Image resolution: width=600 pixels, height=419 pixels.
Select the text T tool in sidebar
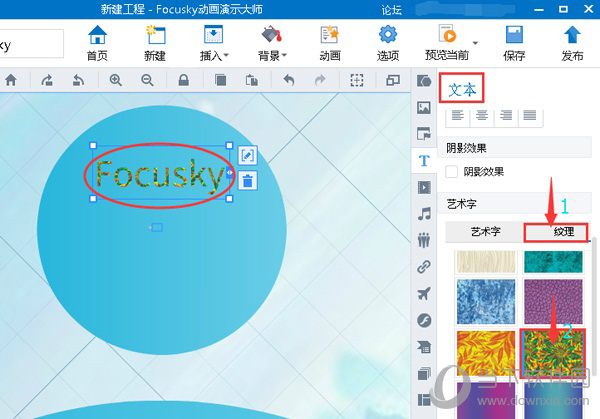[424, 161]
